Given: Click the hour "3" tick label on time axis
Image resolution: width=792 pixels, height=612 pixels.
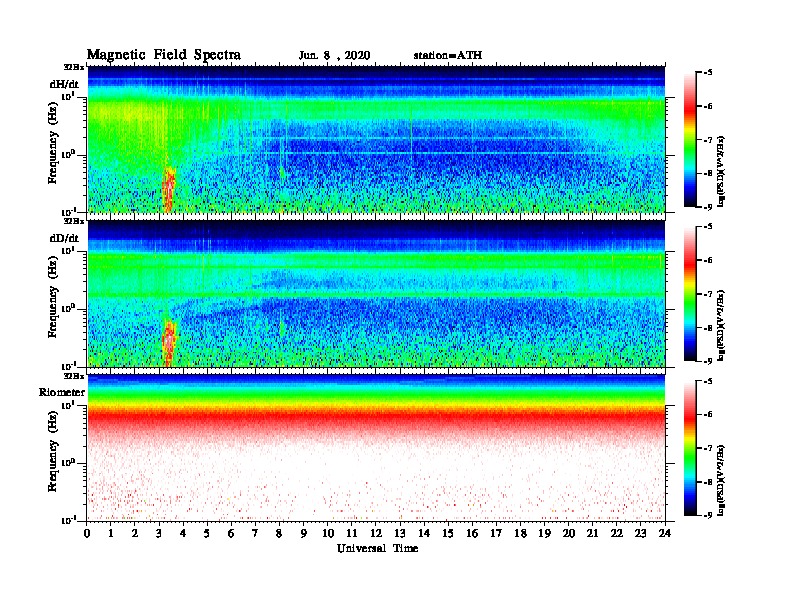Looking at the screenshot, I should (159, 533).
